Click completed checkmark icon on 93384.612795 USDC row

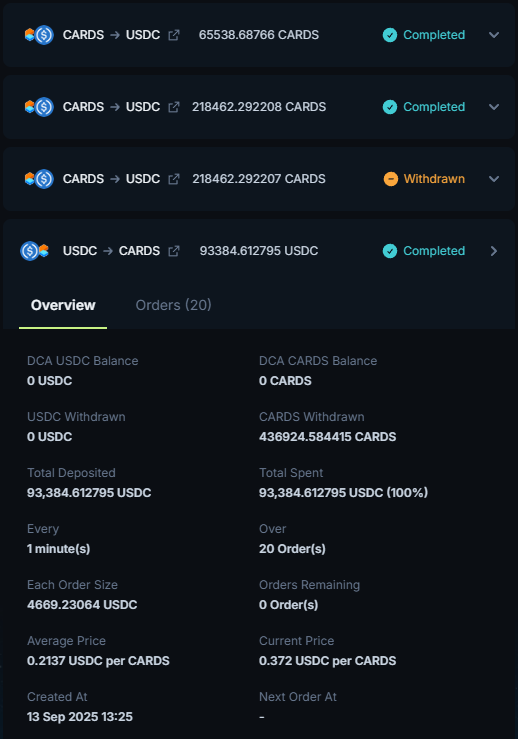pos(390,251)
